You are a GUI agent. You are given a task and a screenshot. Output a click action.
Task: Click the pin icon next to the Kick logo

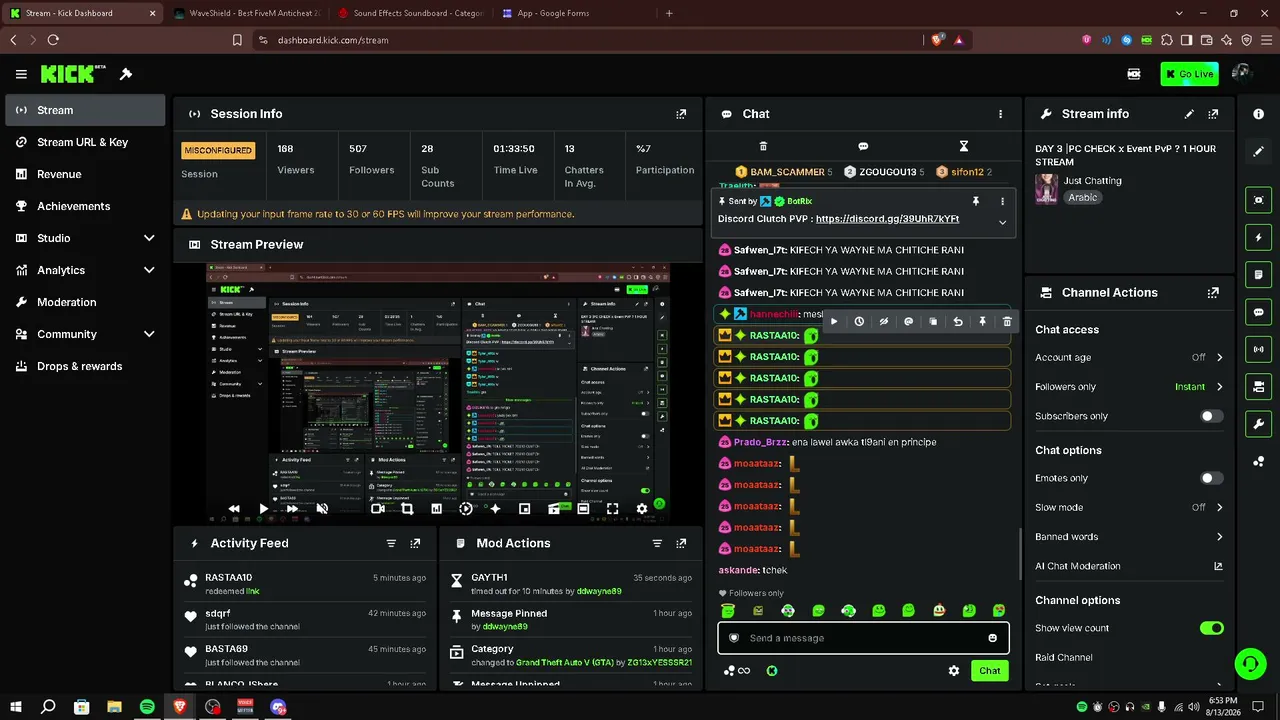click(126, 74)
